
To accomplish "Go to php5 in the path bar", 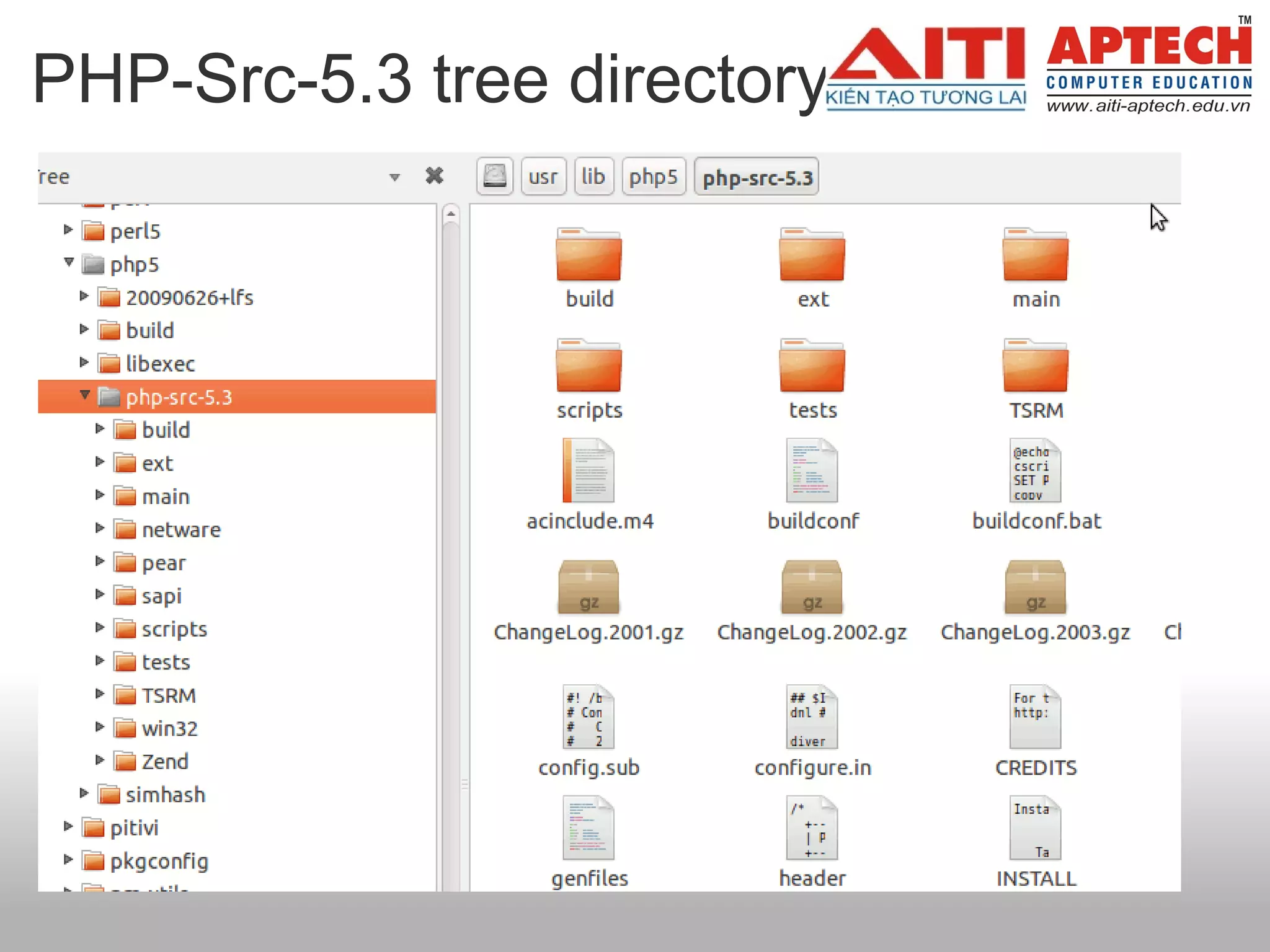I will (x=654, y=177).
